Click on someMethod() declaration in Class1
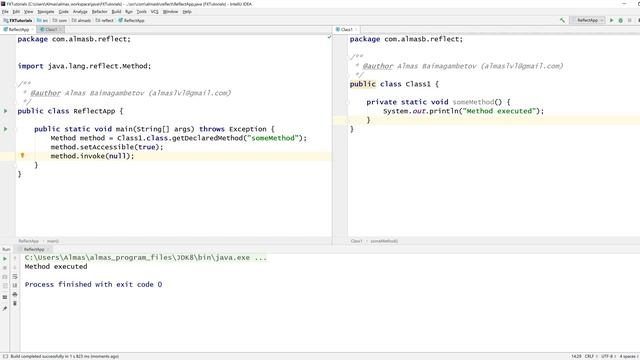640x360 pixels. [473, 102]
